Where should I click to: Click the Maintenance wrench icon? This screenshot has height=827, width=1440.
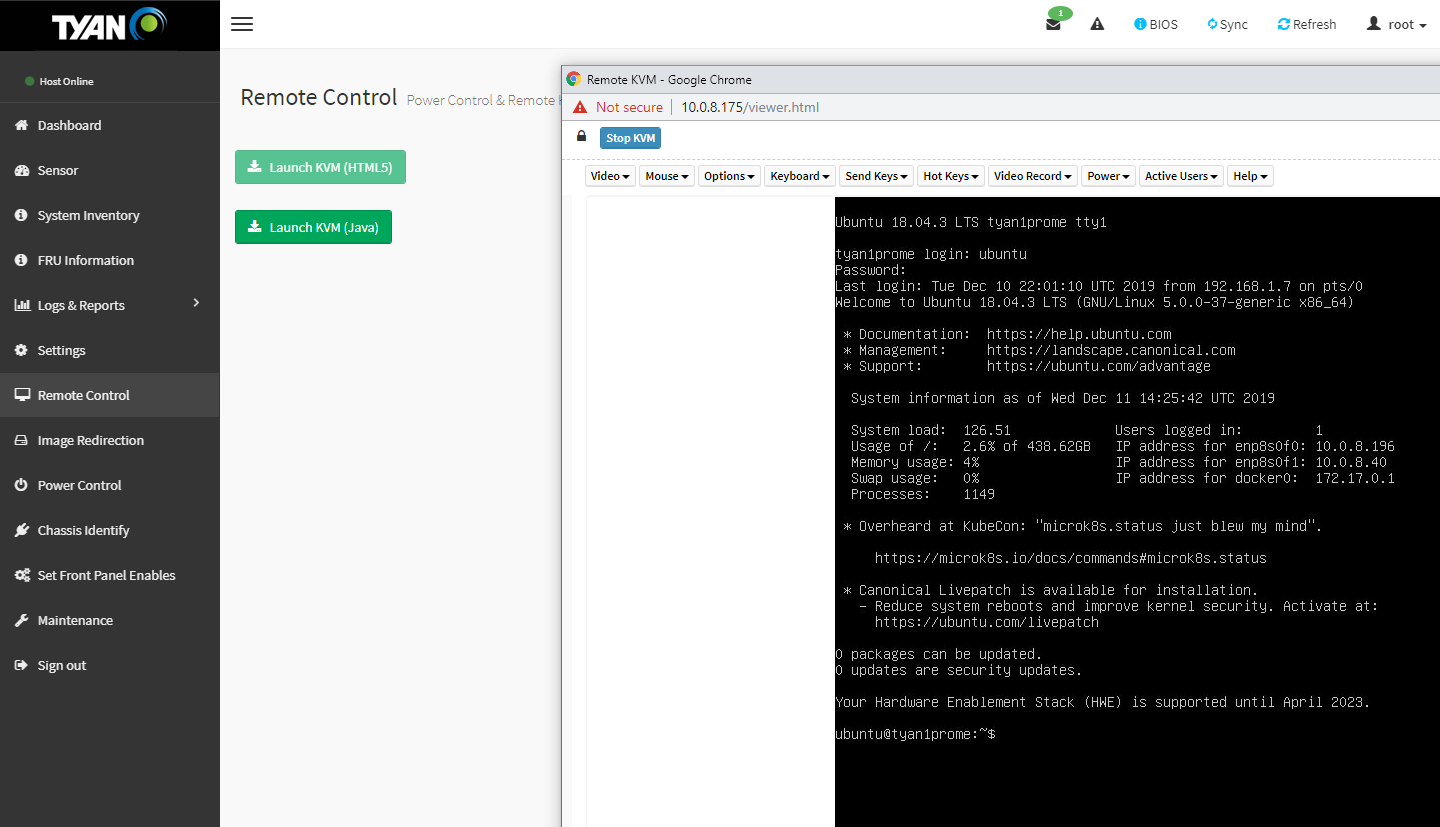(x=21, y=620)
